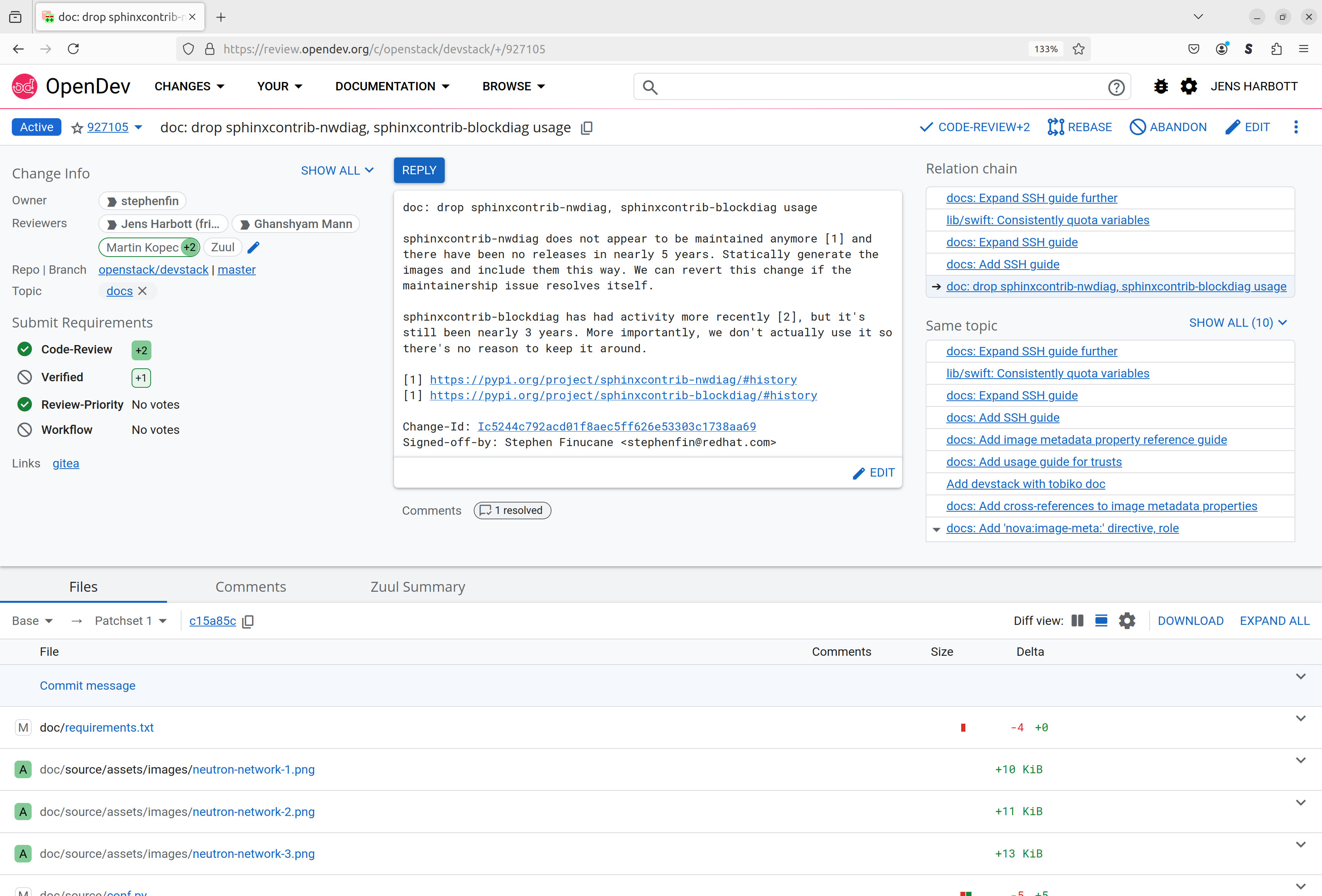Screen dimensions: 1322x896
Task: Switch to unified diff view
Action: (x=1101, y=621)
